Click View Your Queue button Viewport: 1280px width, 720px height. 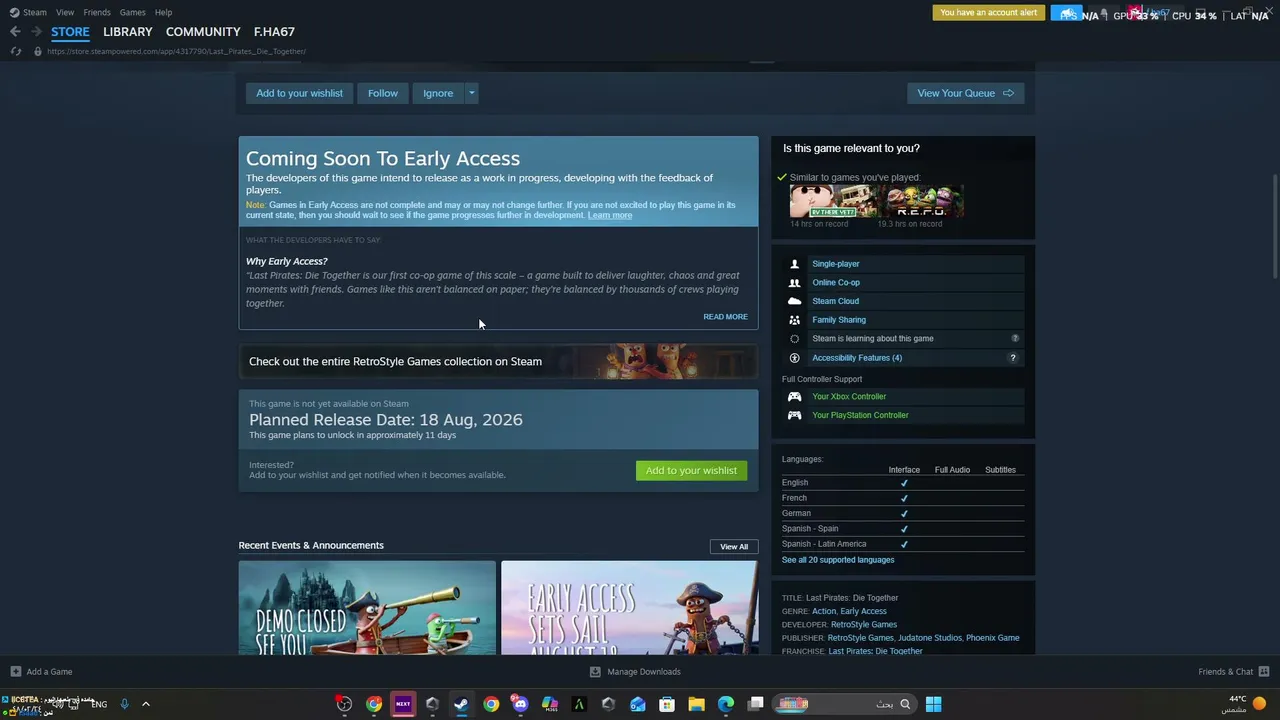click(965, 93)
